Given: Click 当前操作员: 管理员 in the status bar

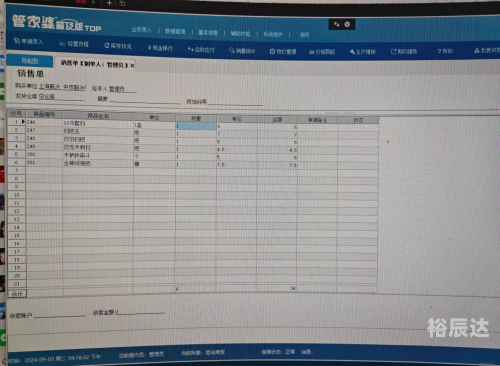Looking at the screenshot, I should coord(141,355).
